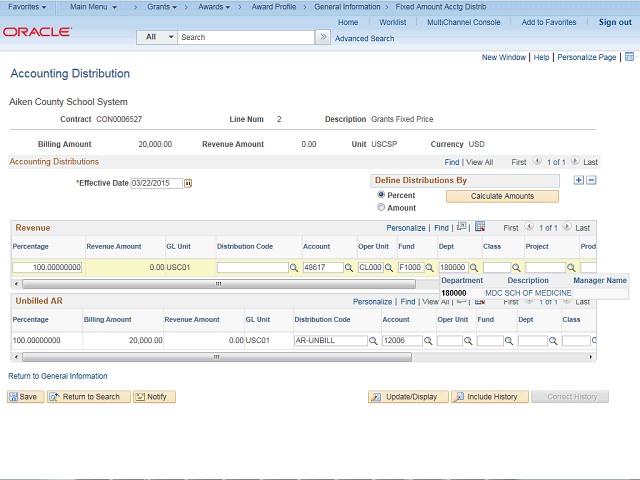640x480 pixels.
Task: Open Revenue Oper Unit CL000 lookup
Action: pos(389,268)
